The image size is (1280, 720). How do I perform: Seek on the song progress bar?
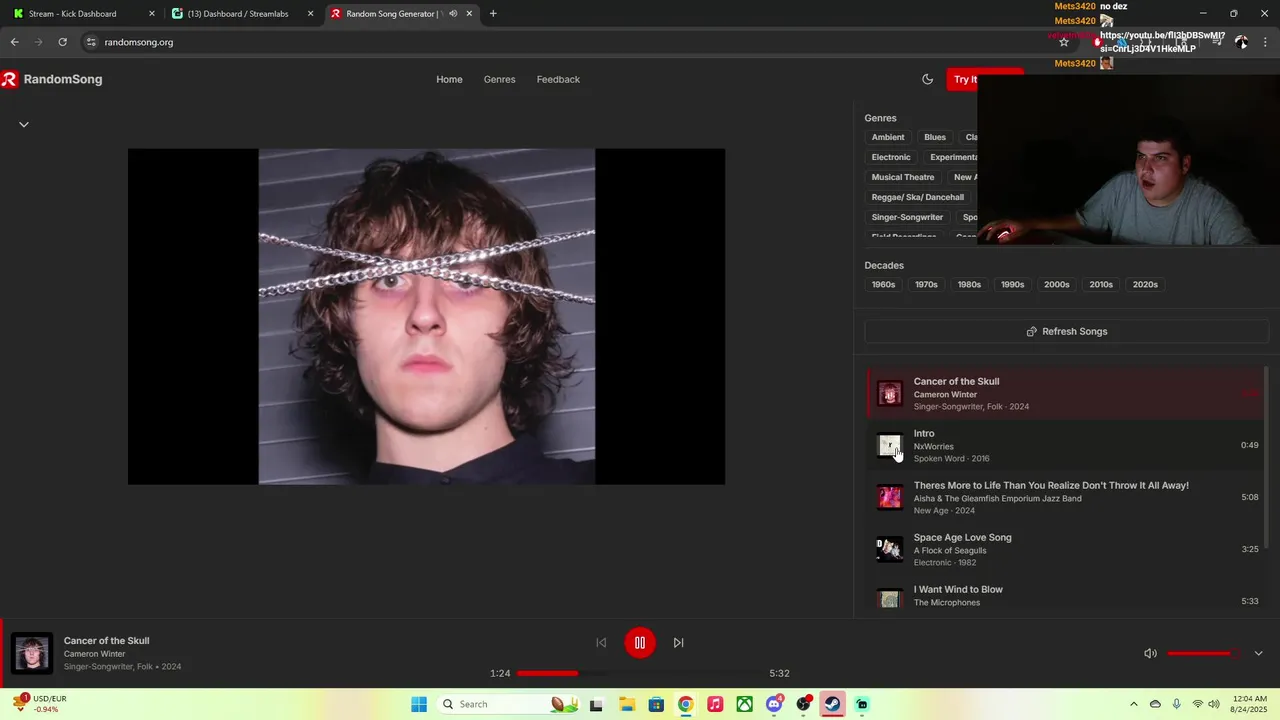coord(640,673)
